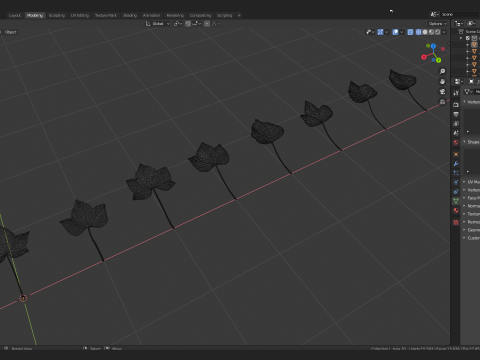Open the viewport Options dropdown
Screen dimensions: 480x360
coord(438,24)
